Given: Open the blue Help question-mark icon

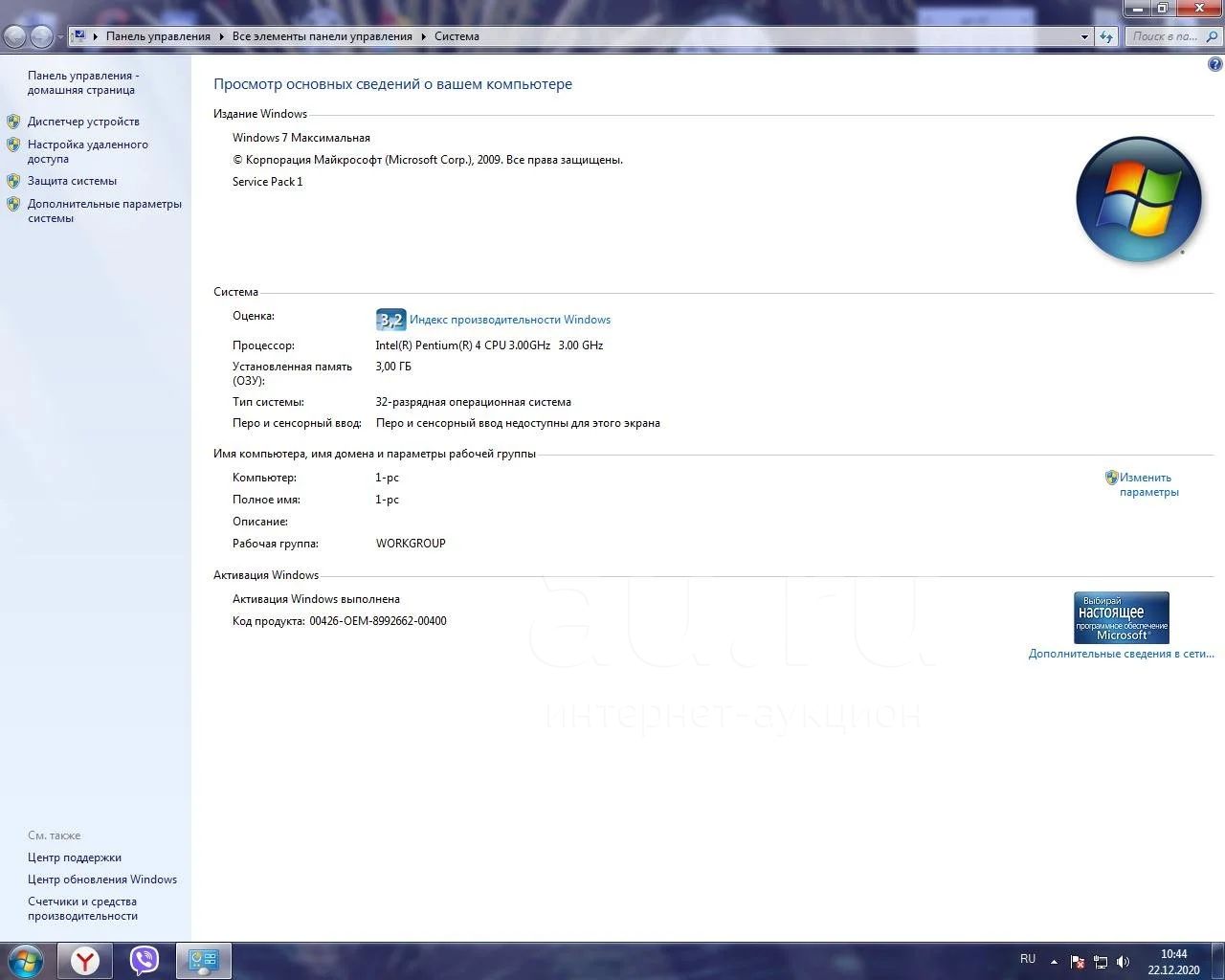Looking at the screenshot, I should coord(1215,65).
